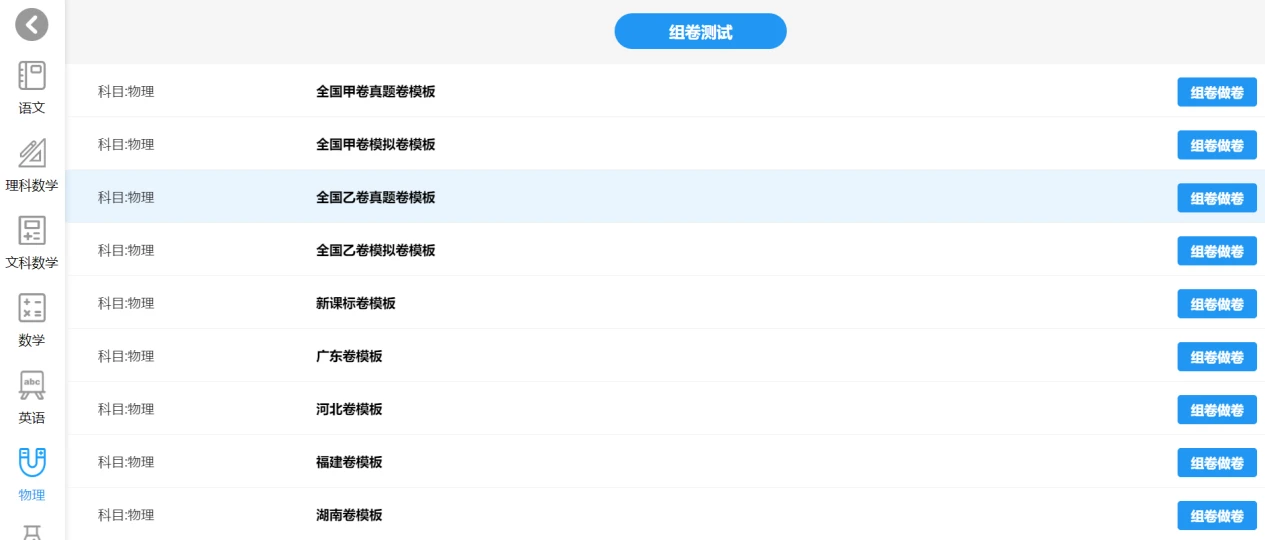
Task: Select the 理科数学 ruler icon
Action: click(x=32, y=153)
